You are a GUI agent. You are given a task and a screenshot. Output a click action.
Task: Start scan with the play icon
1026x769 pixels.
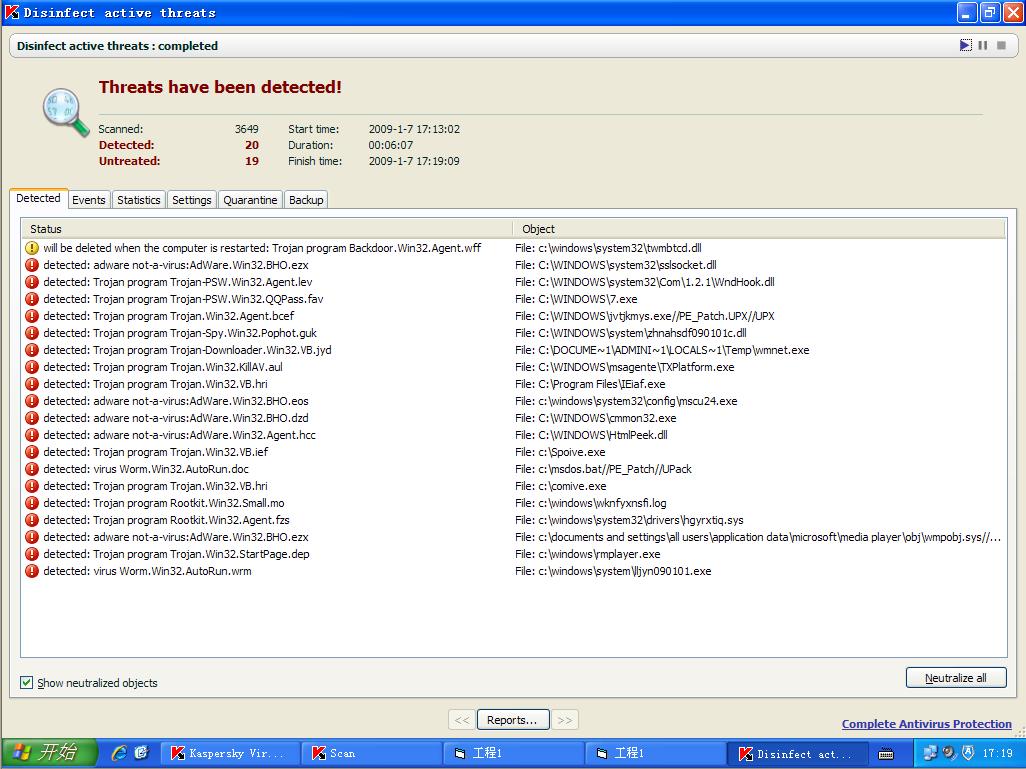click(x=965, y=45)
